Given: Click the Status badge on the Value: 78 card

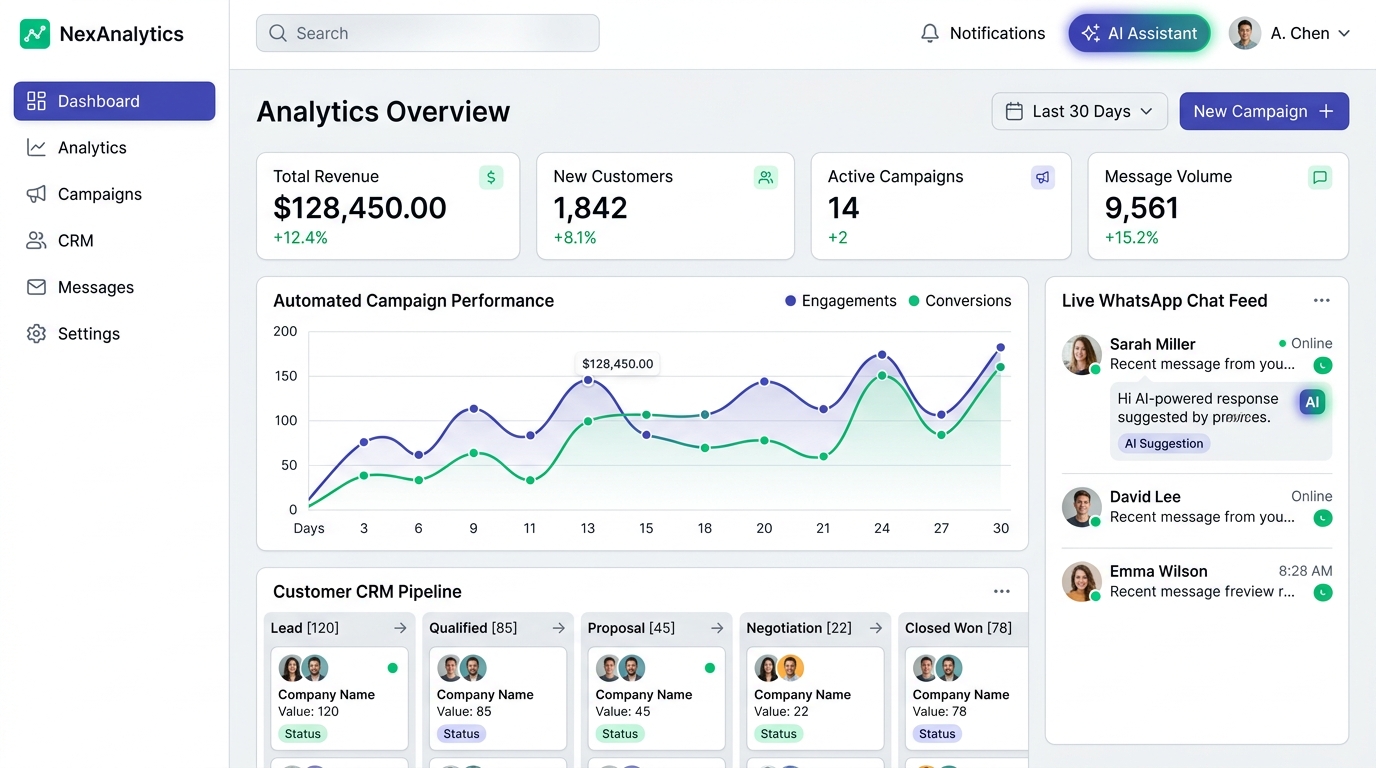Looking at the screenshot, I should 937,734.
